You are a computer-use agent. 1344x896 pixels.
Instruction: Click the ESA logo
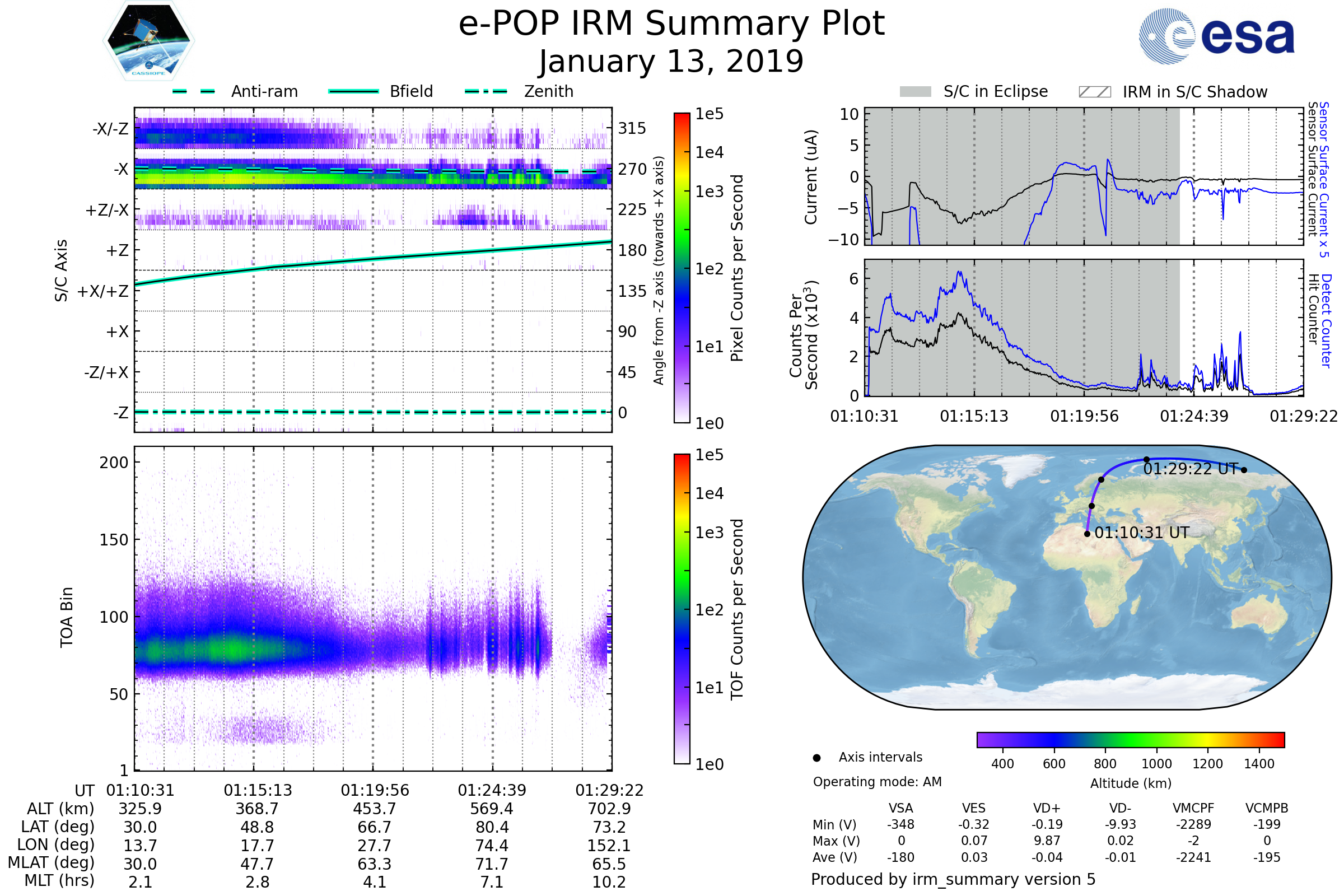click(1217, 36)
